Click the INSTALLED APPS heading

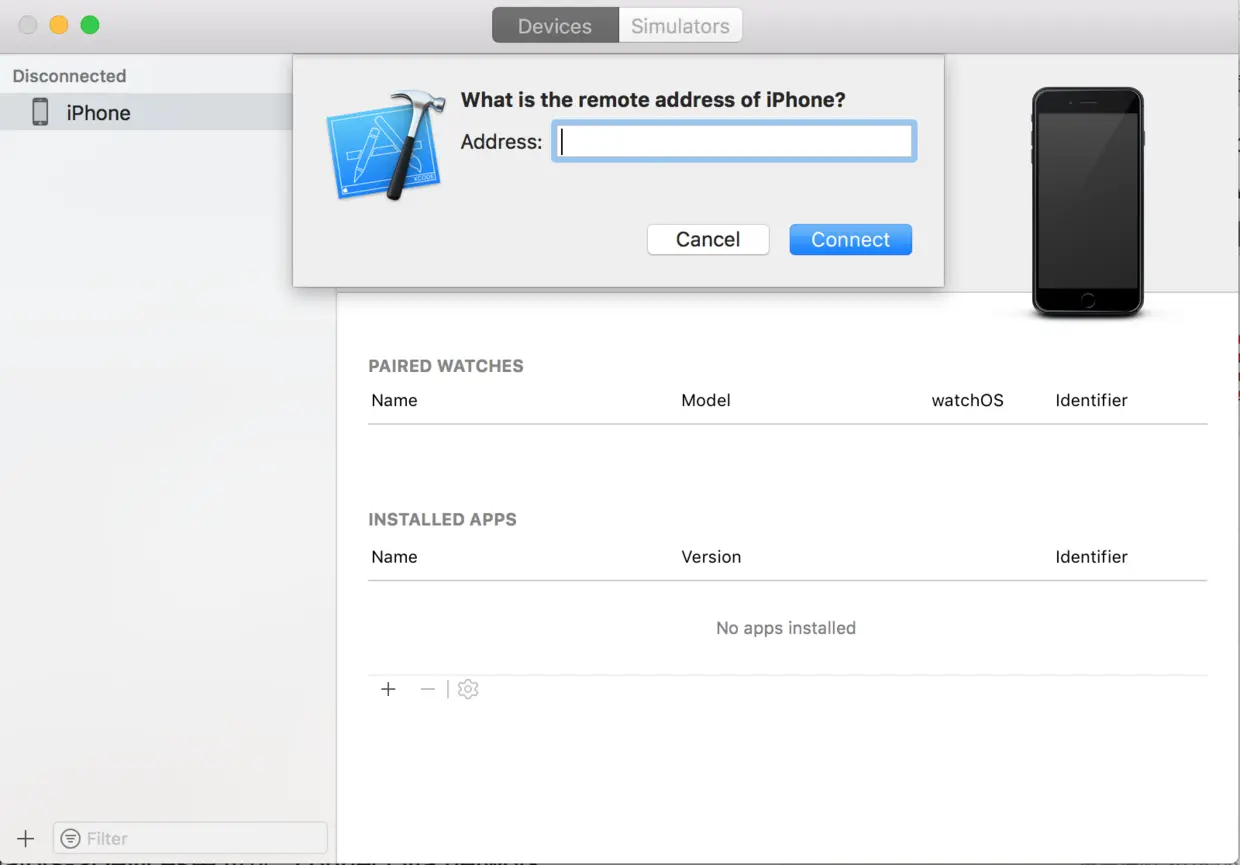click(x=442, y=520)
